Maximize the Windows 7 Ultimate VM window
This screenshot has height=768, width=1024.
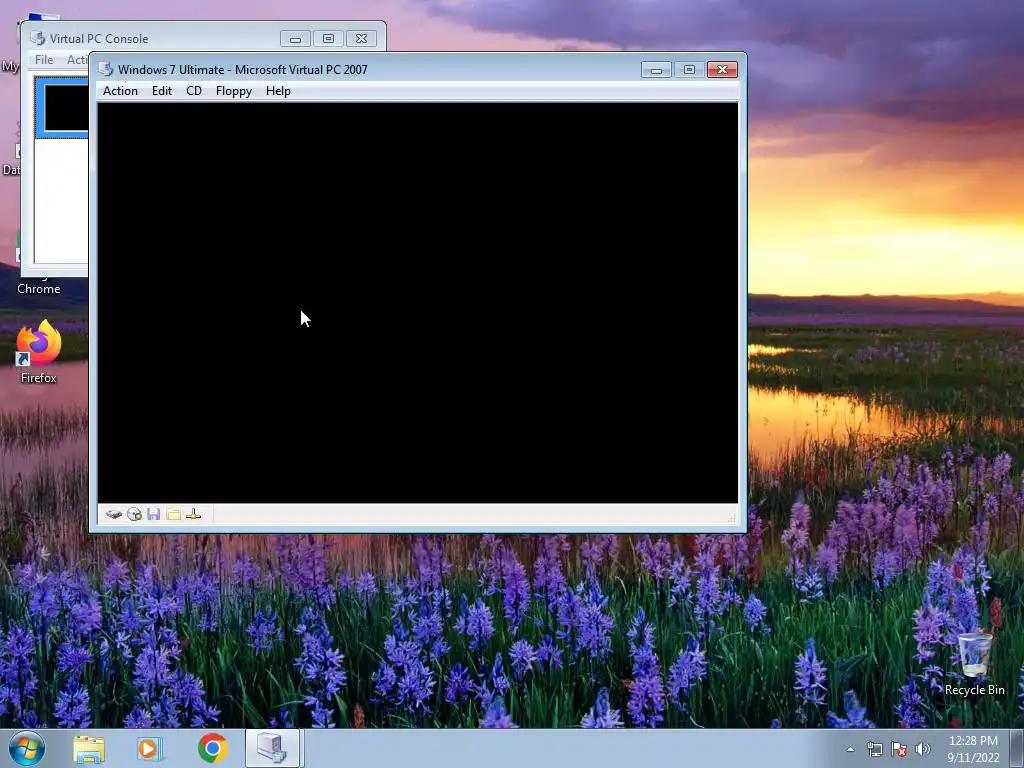pos(689,70)
